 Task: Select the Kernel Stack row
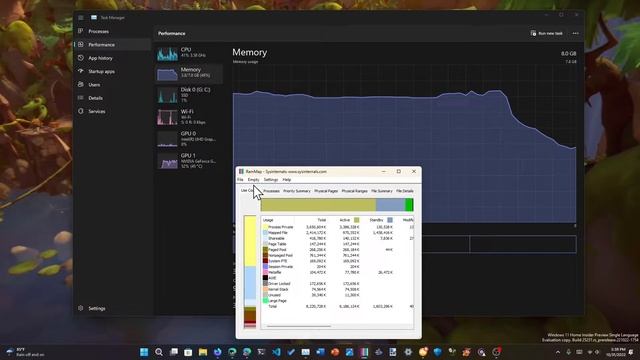338,289
